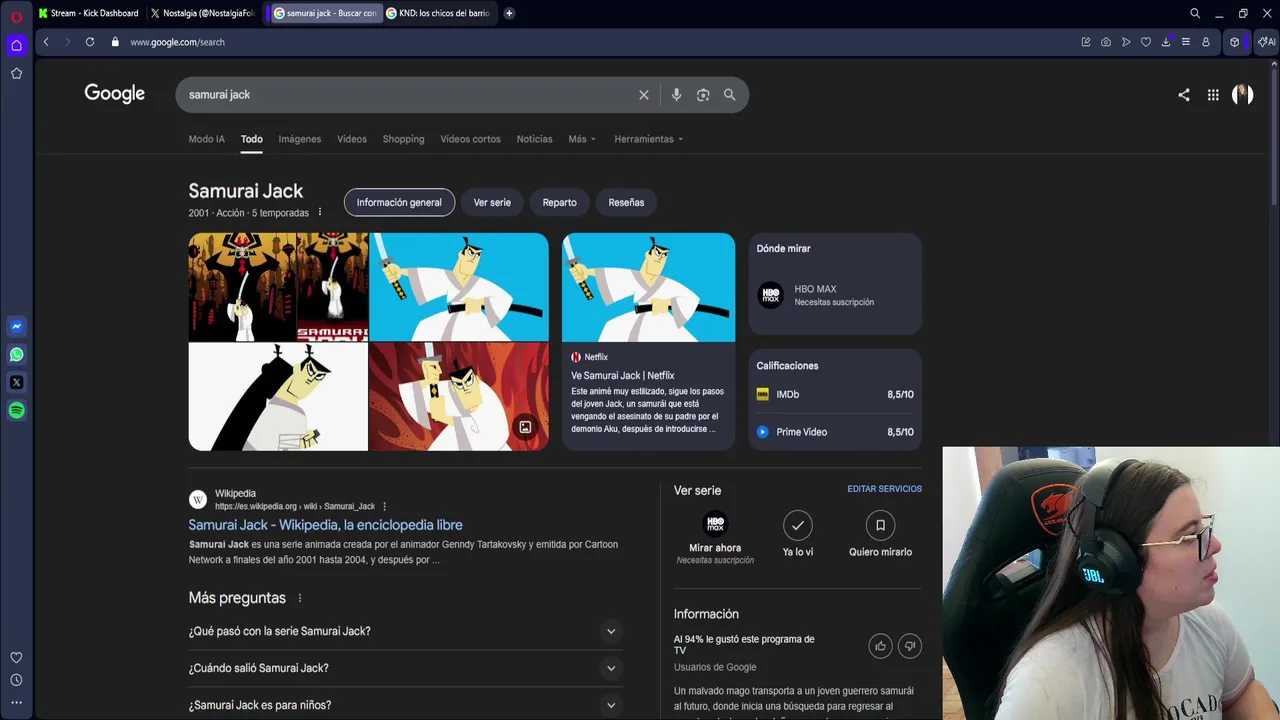This screenshot has width=1280, height=720.
Task: Switch to KND los chicos del barrio tab
Action: click(439, 13)
